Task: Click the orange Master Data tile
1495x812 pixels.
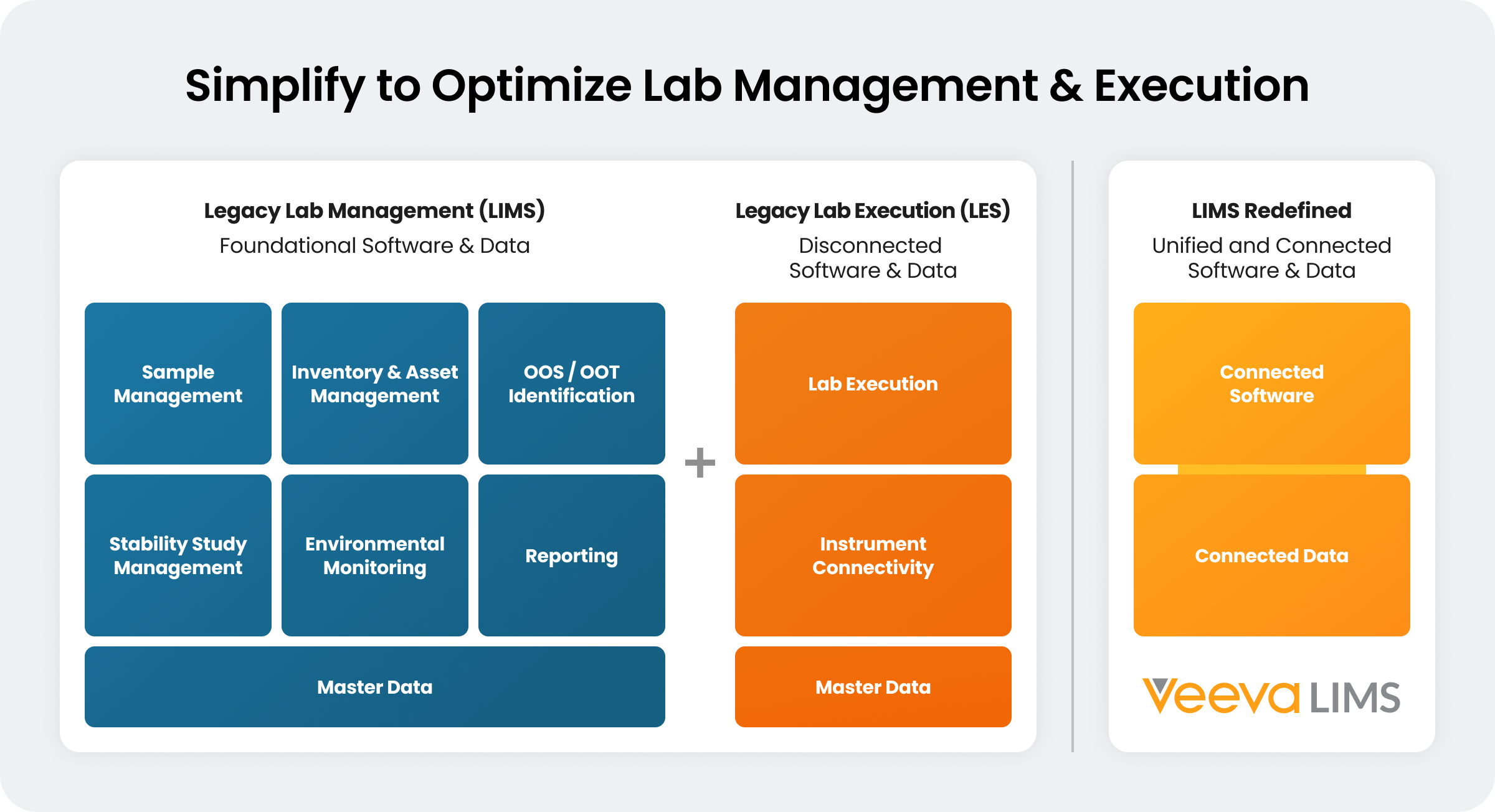Action: coord(873,687)
